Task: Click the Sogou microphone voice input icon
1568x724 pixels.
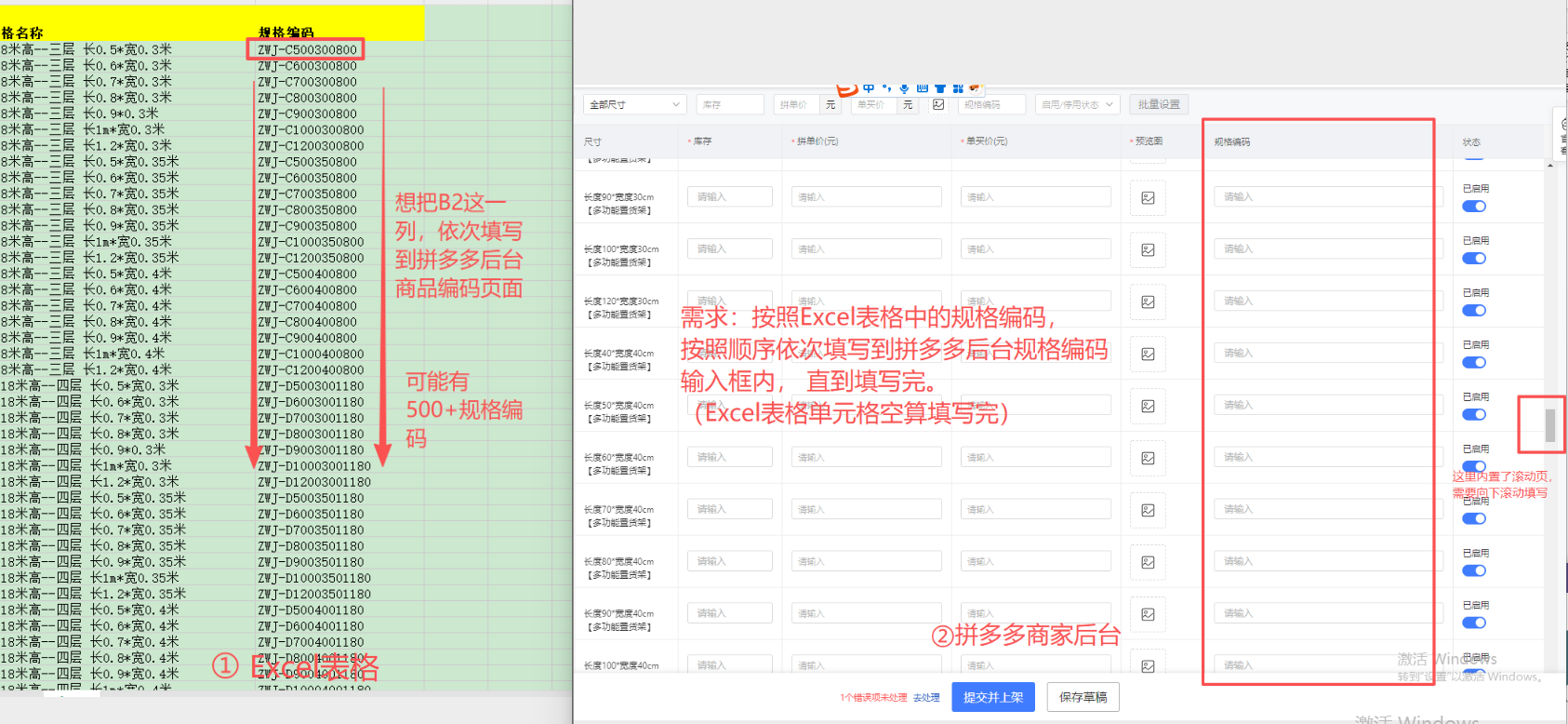Action: click(904, 87)
